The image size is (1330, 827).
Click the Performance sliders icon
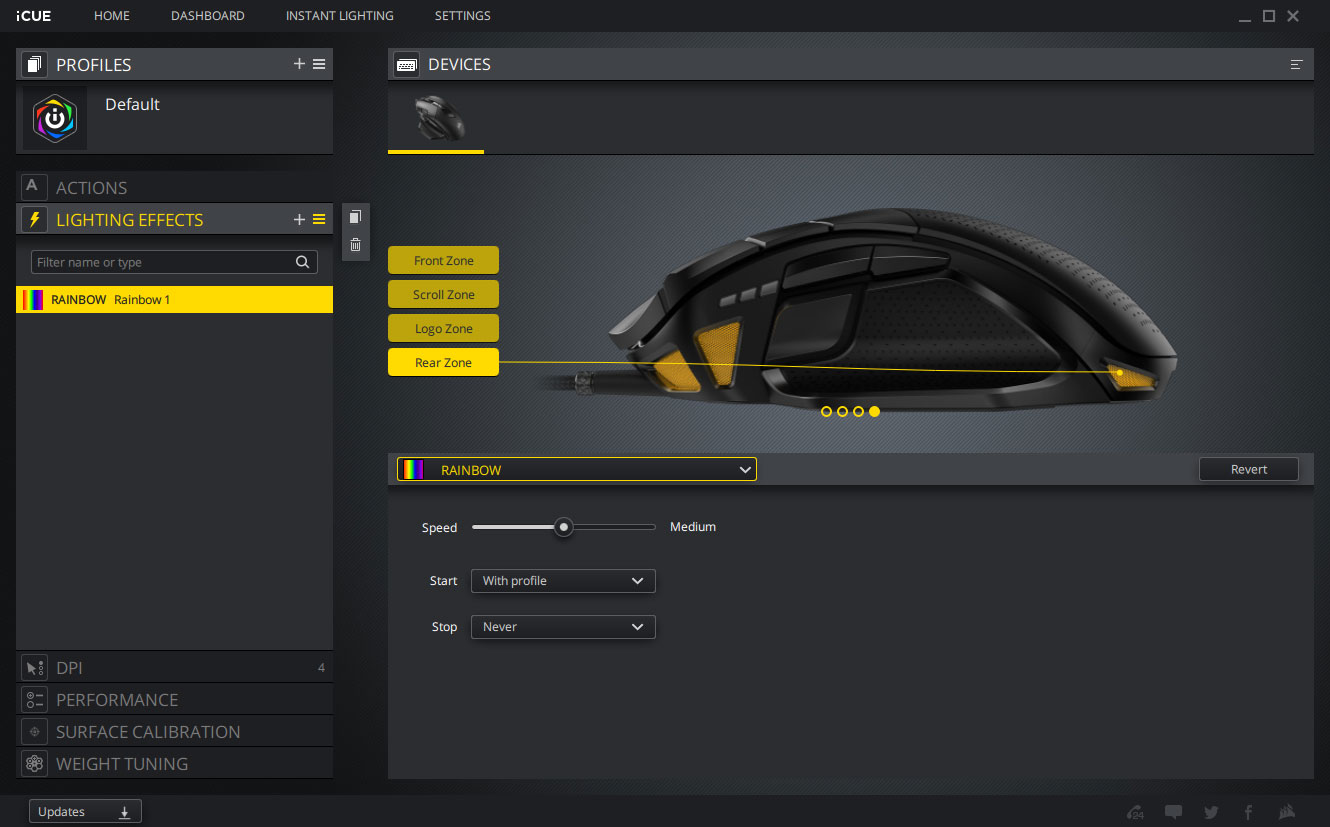coord(34,700)
